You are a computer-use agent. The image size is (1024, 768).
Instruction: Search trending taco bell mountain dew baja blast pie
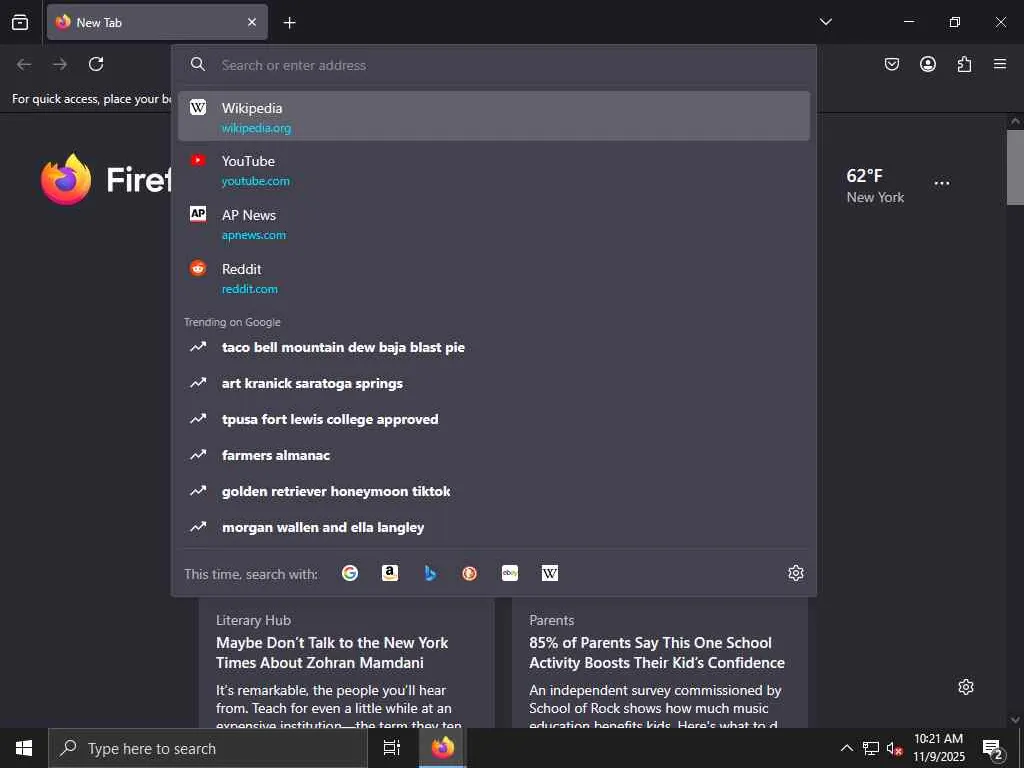494,347
